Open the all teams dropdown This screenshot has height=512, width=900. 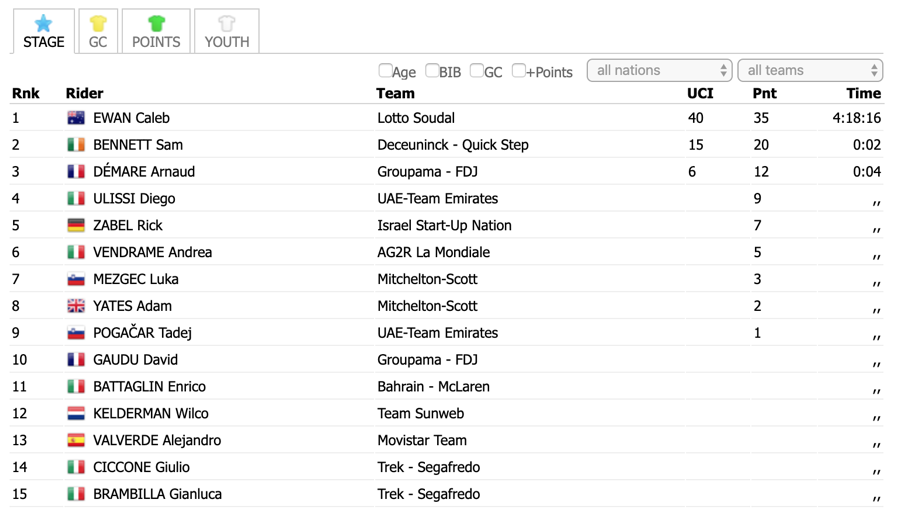pos(810,71)
